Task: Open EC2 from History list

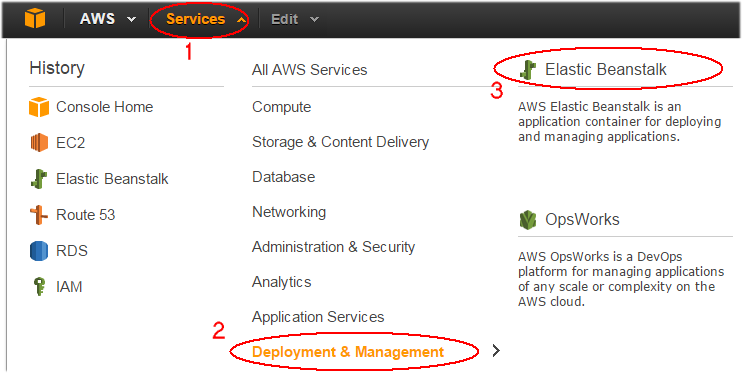Action: [71, 143]
